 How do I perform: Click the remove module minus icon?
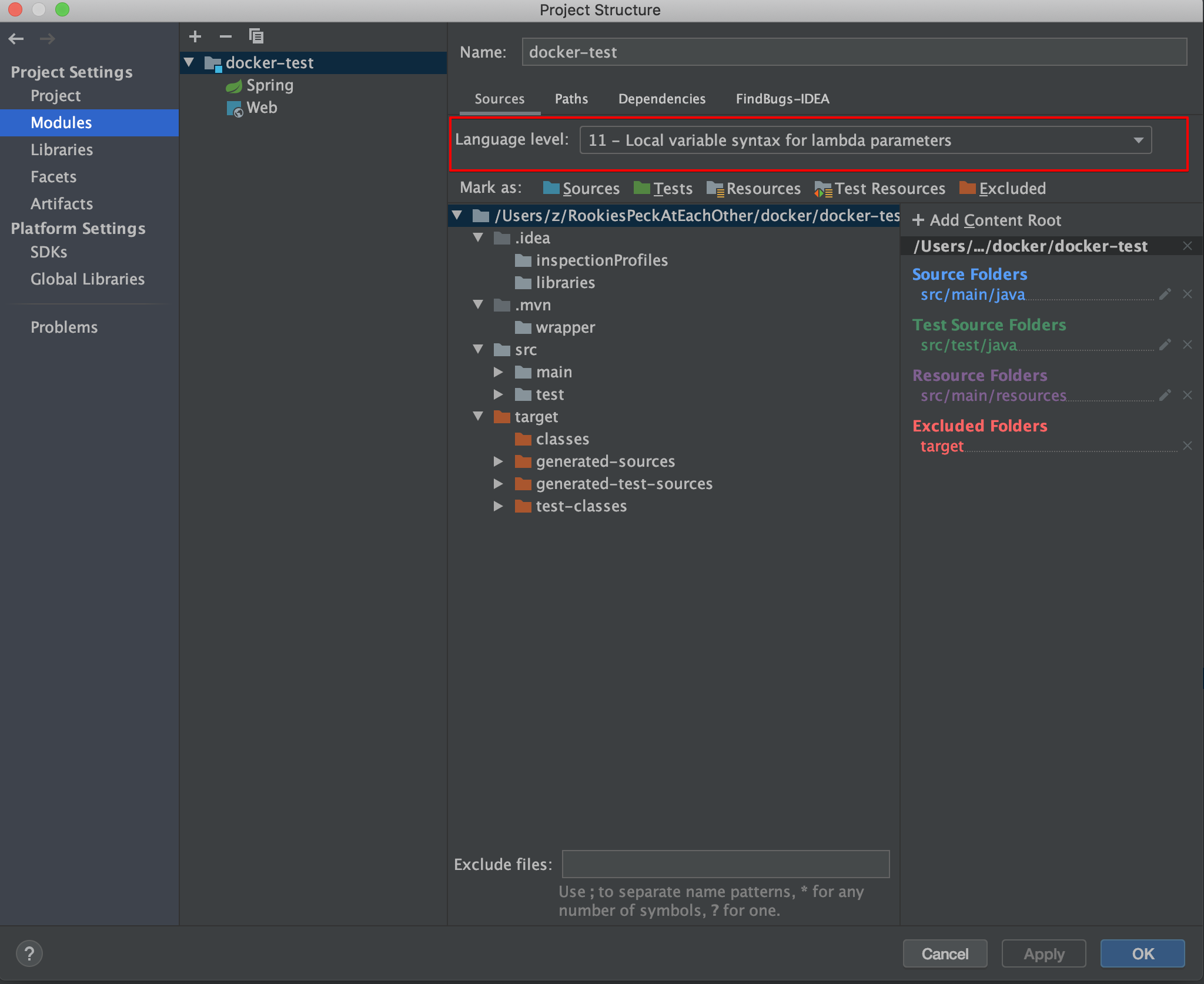[226, 36]
